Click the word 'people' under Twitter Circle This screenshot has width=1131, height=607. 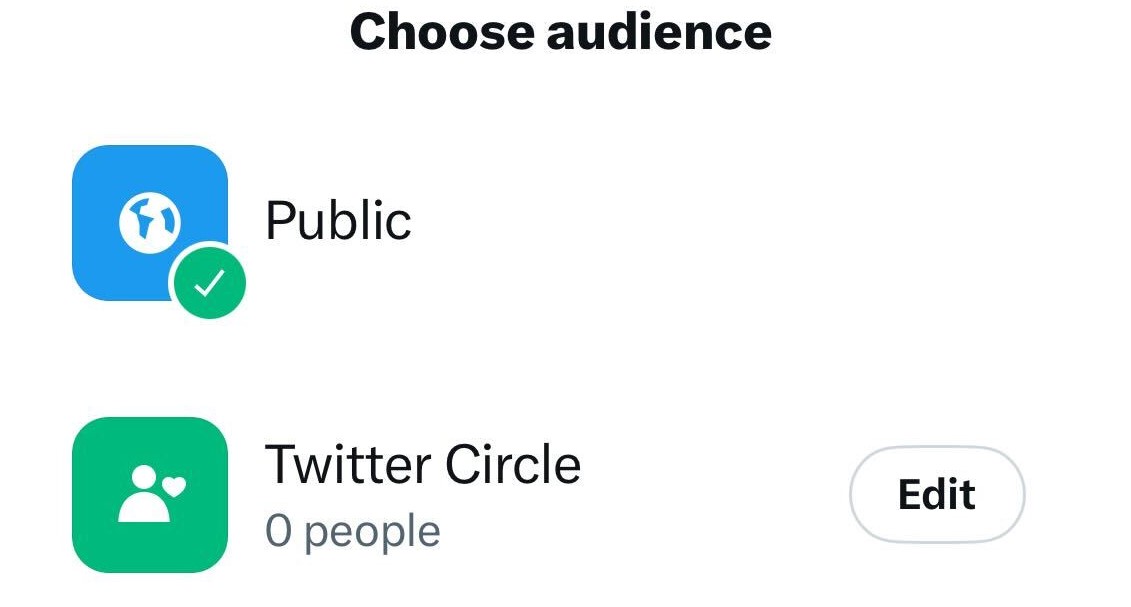click(372, 533)
